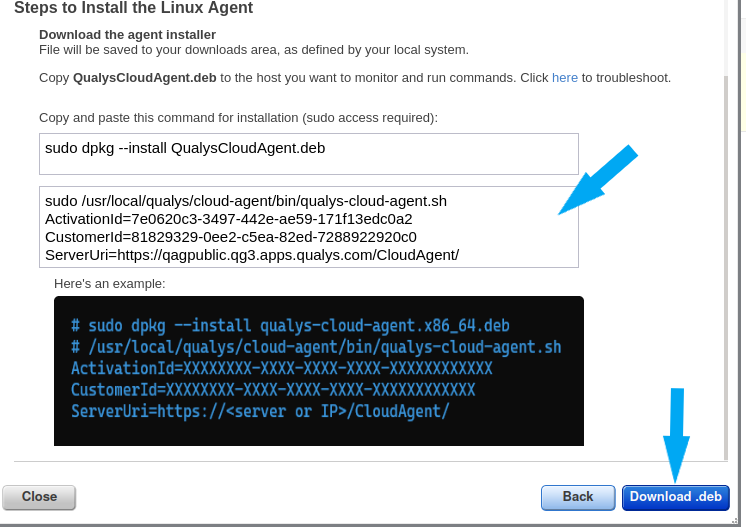Click the 'Steps to Install the Linux Agent' heading
Screen dimensions: 746x527
(x=134, y=8)
